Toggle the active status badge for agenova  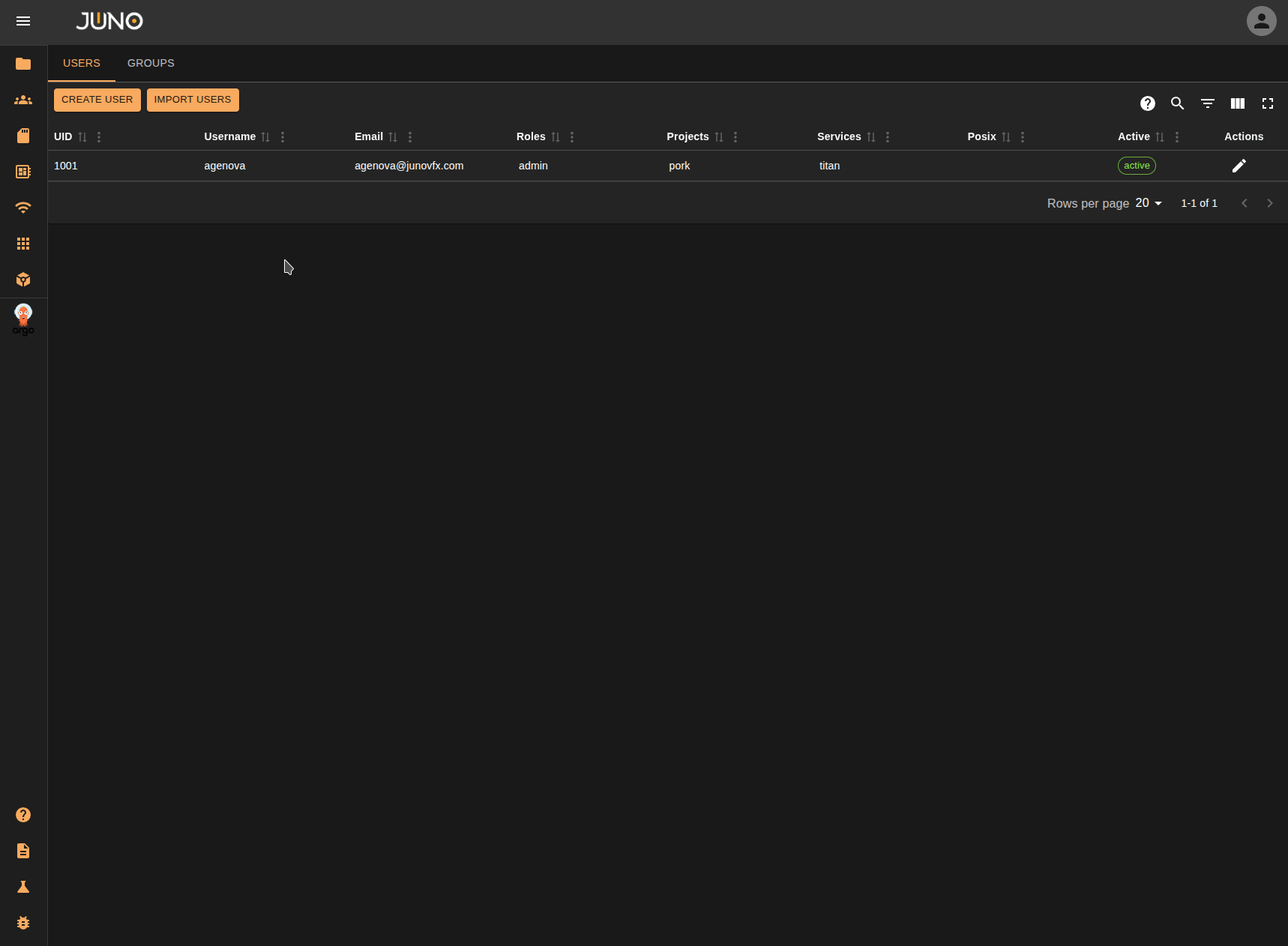(x=1136, y=165)
